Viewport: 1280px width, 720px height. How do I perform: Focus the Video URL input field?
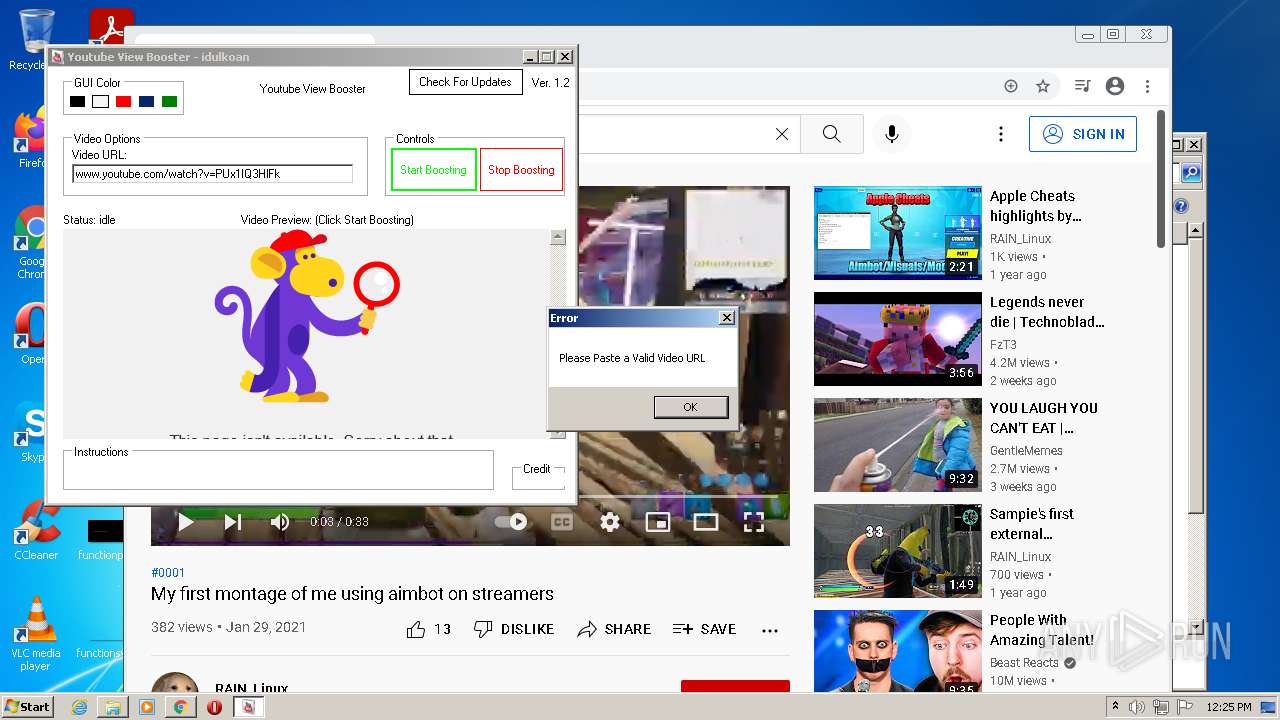(x=212, y=174)
